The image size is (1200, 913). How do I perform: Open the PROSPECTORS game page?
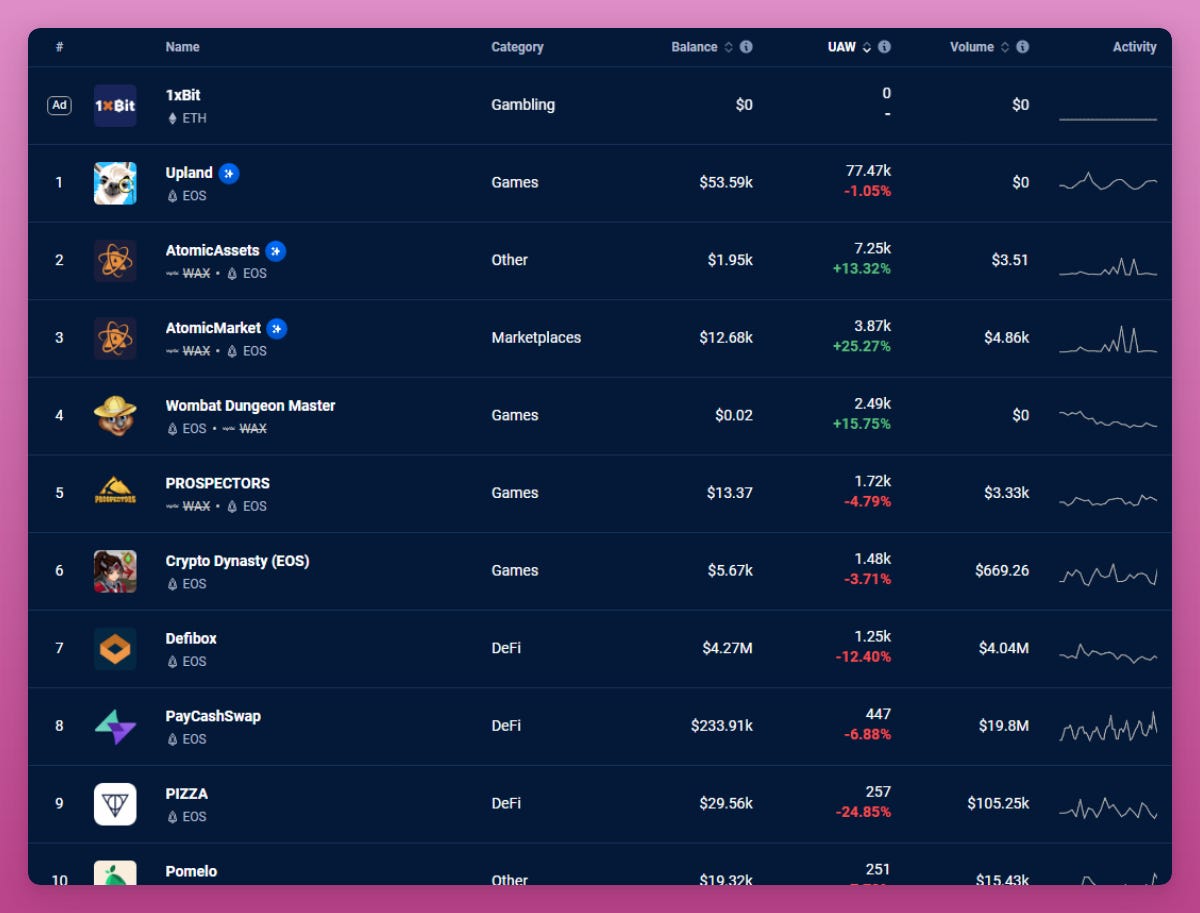tap(216, 483)
